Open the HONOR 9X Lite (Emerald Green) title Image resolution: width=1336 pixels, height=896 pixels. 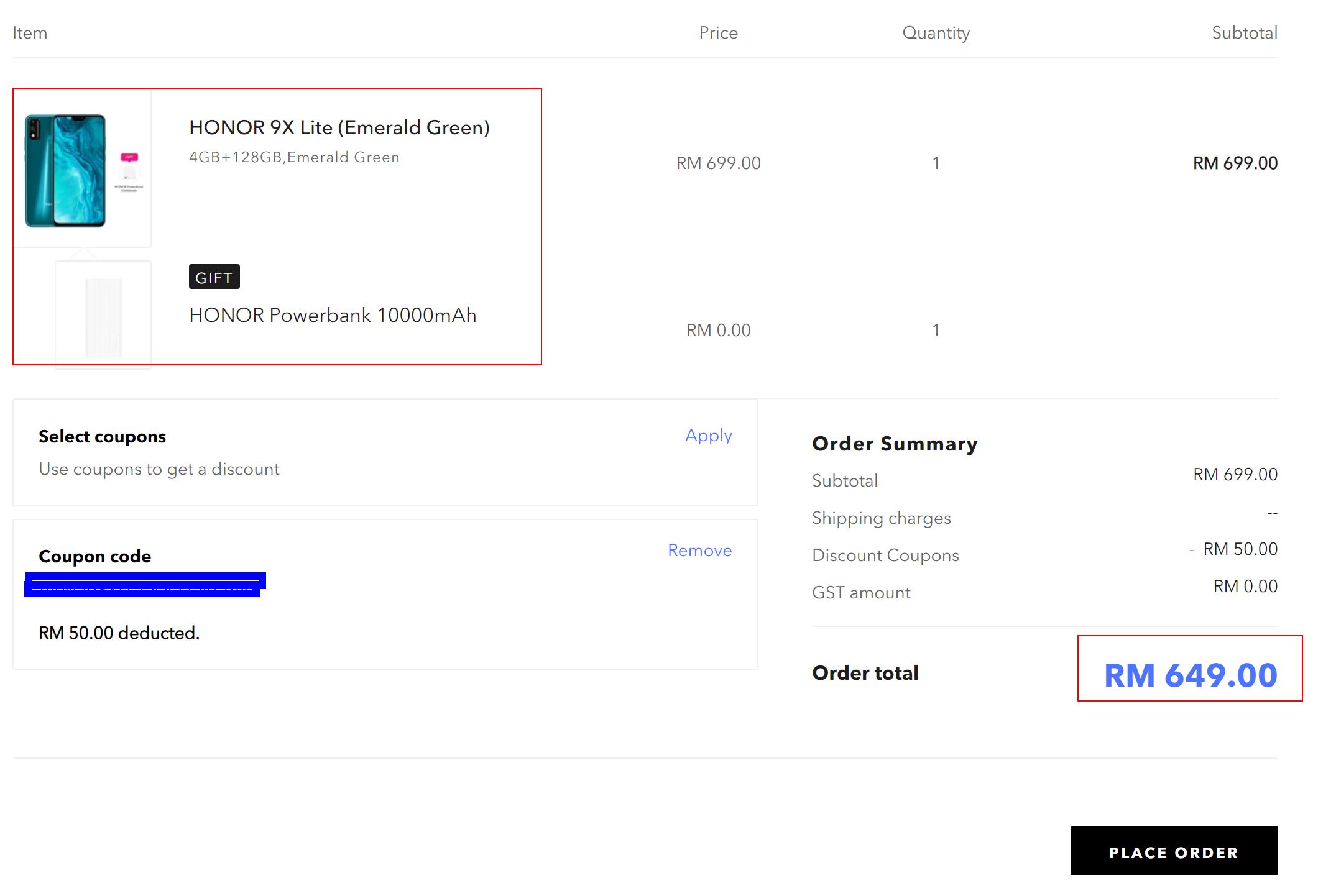coord(339,127)
